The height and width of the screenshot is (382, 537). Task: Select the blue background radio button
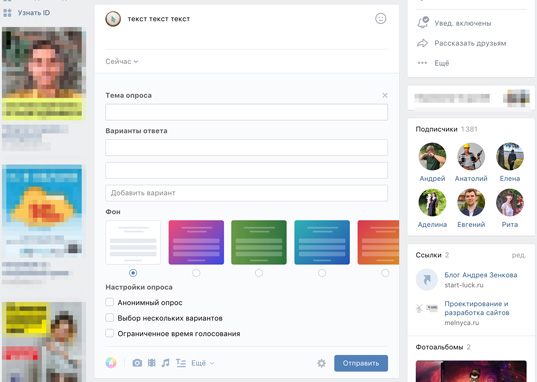(x=322, y=273)
